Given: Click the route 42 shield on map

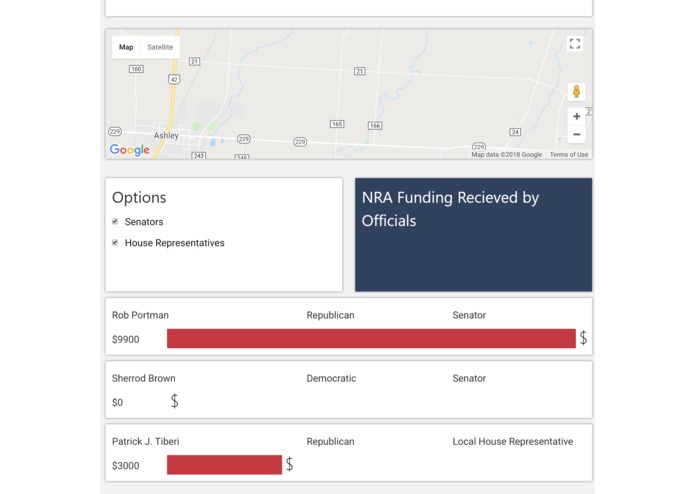Looking at the screenshot, I should (174, 79).
